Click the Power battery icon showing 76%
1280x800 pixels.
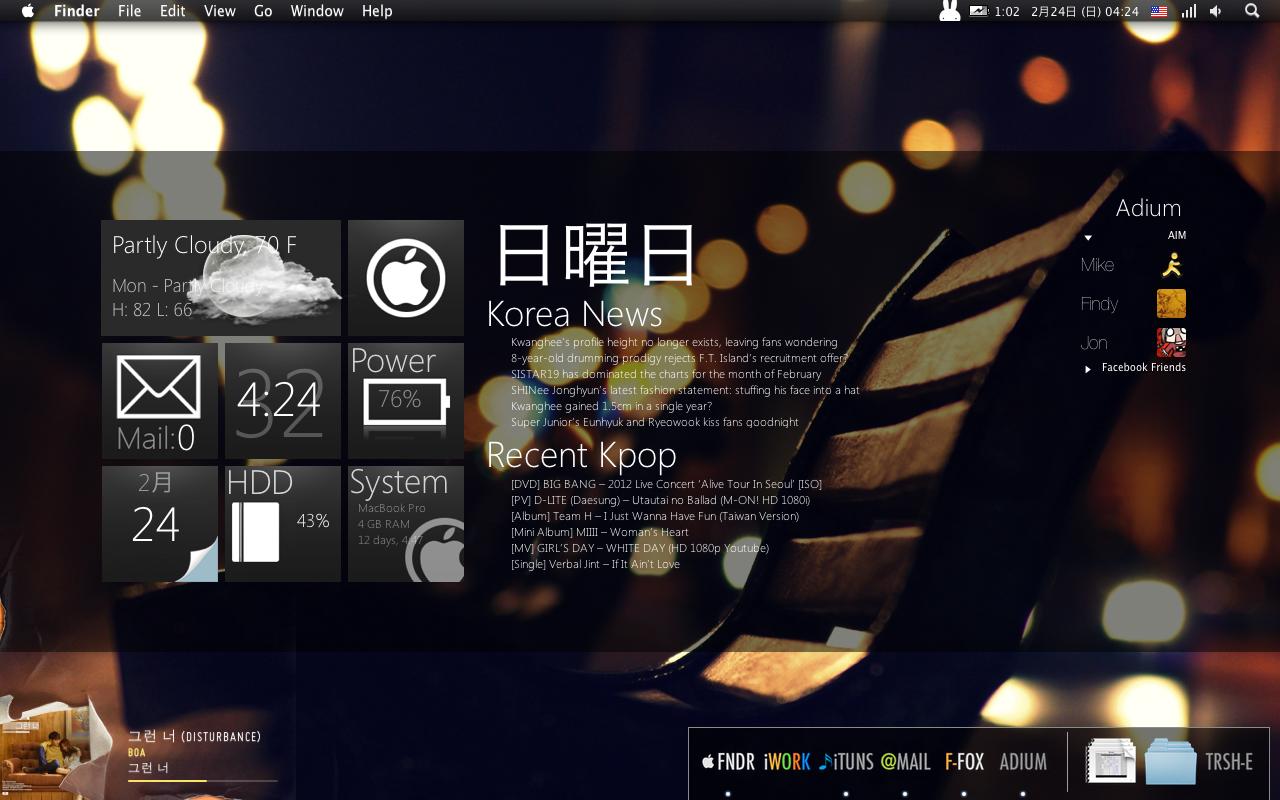[x=406, y=404]
